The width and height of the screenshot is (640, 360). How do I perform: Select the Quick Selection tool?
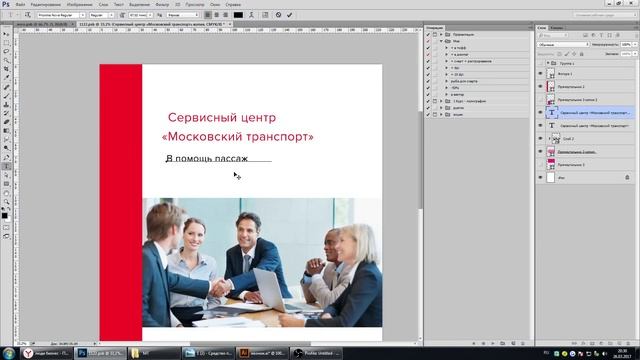pos(6,60)
